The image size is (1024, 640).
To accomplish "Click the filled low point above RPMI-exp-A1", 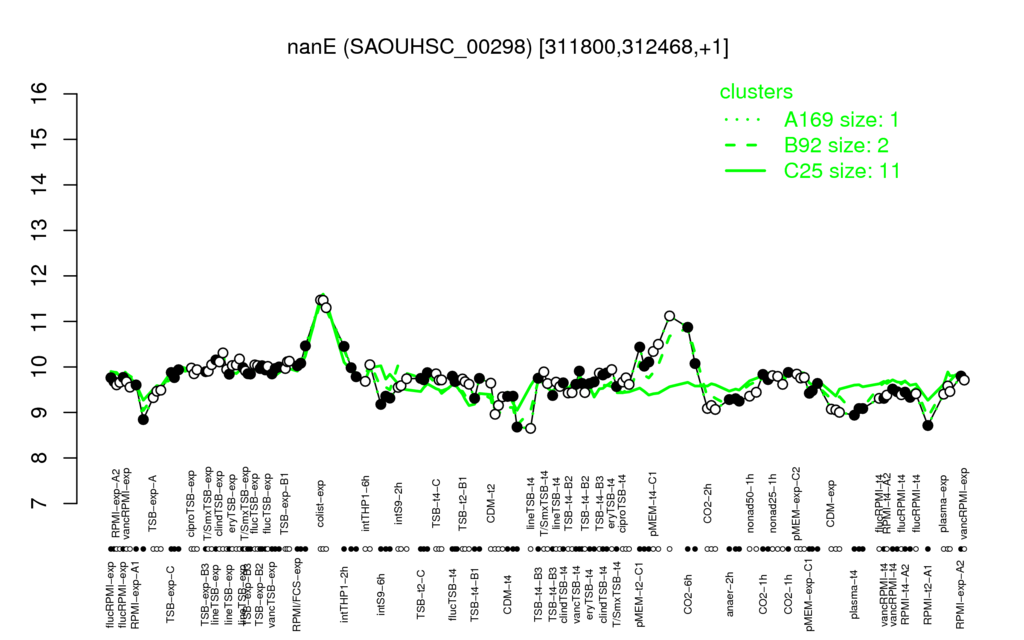I will click(144, 419).
